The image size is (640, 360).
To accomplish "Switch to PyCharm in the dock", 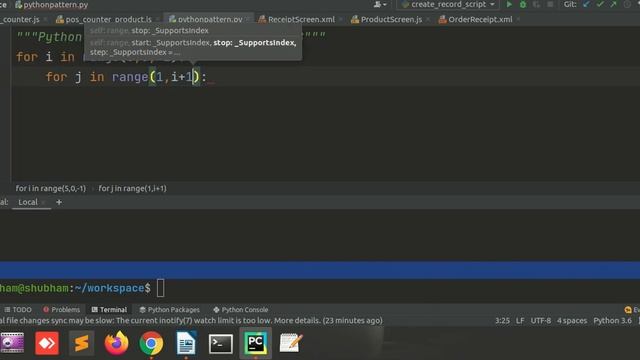I will (x=256, y=343).
